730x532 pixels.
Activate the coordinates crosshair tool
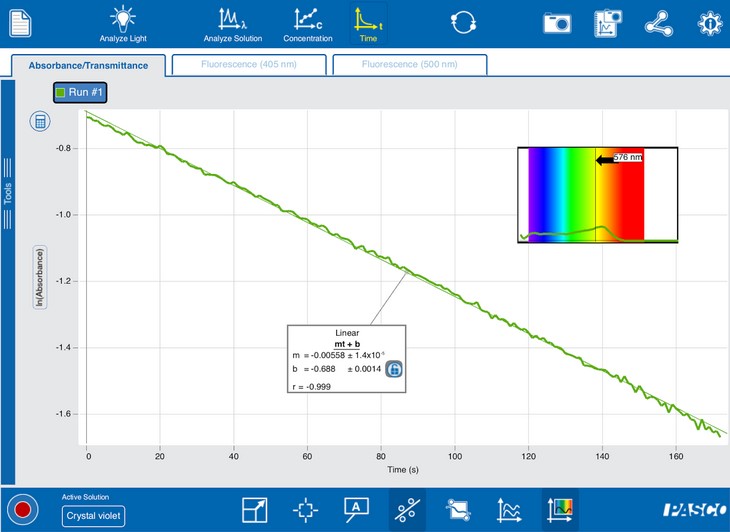305,510
